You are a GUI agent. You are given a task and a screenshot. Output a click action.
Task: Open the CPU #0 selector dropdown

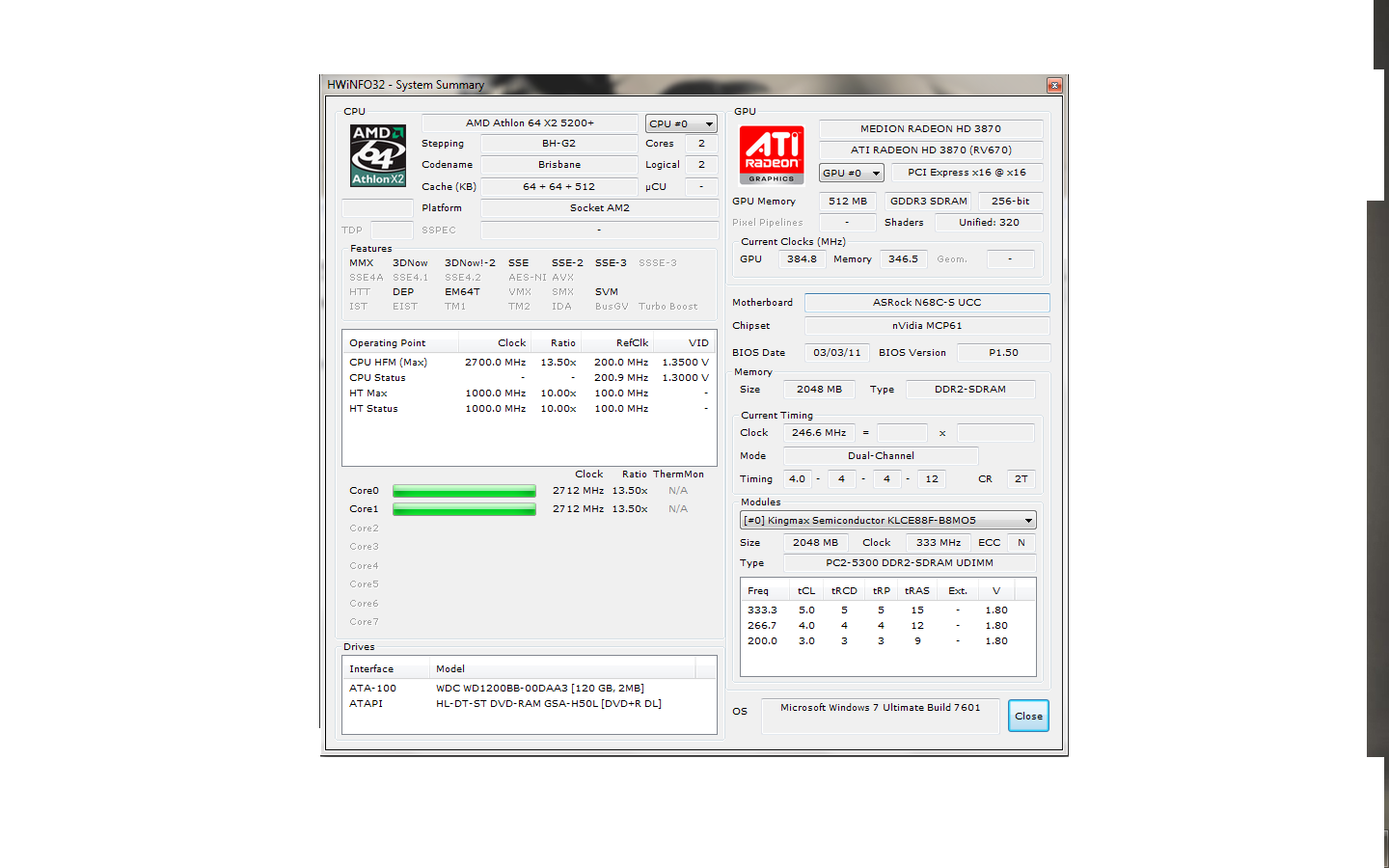tap(681, 124)
